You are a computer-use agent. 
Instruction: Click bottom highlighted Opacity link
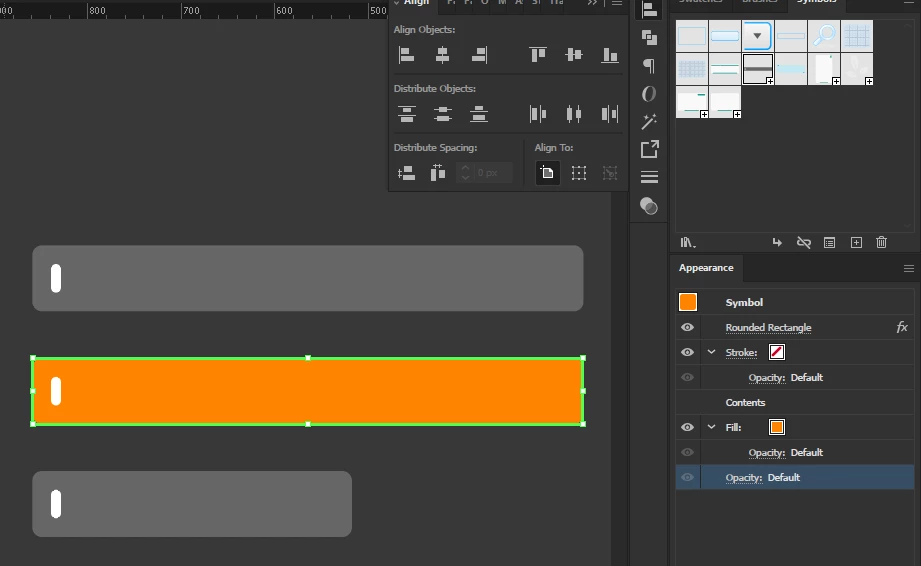coord(744,478)
